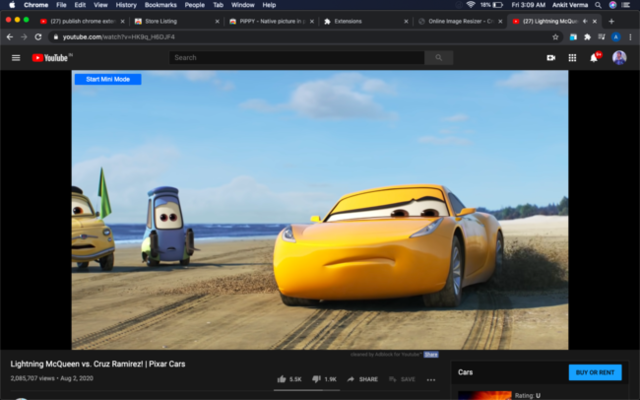Like the video with thumbs up

point(284,379)
